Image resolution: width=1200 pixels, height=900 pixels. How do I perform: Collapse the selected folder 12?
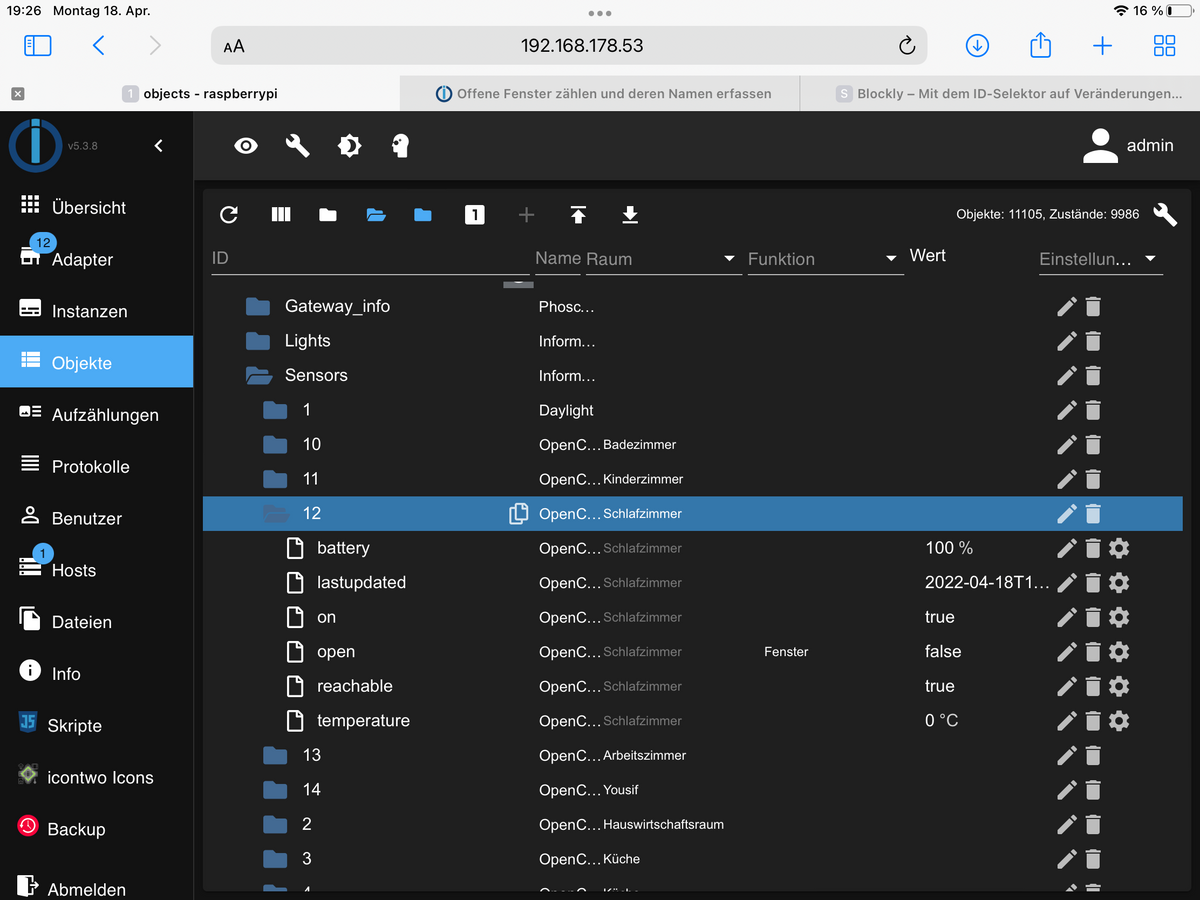point(275,514)
